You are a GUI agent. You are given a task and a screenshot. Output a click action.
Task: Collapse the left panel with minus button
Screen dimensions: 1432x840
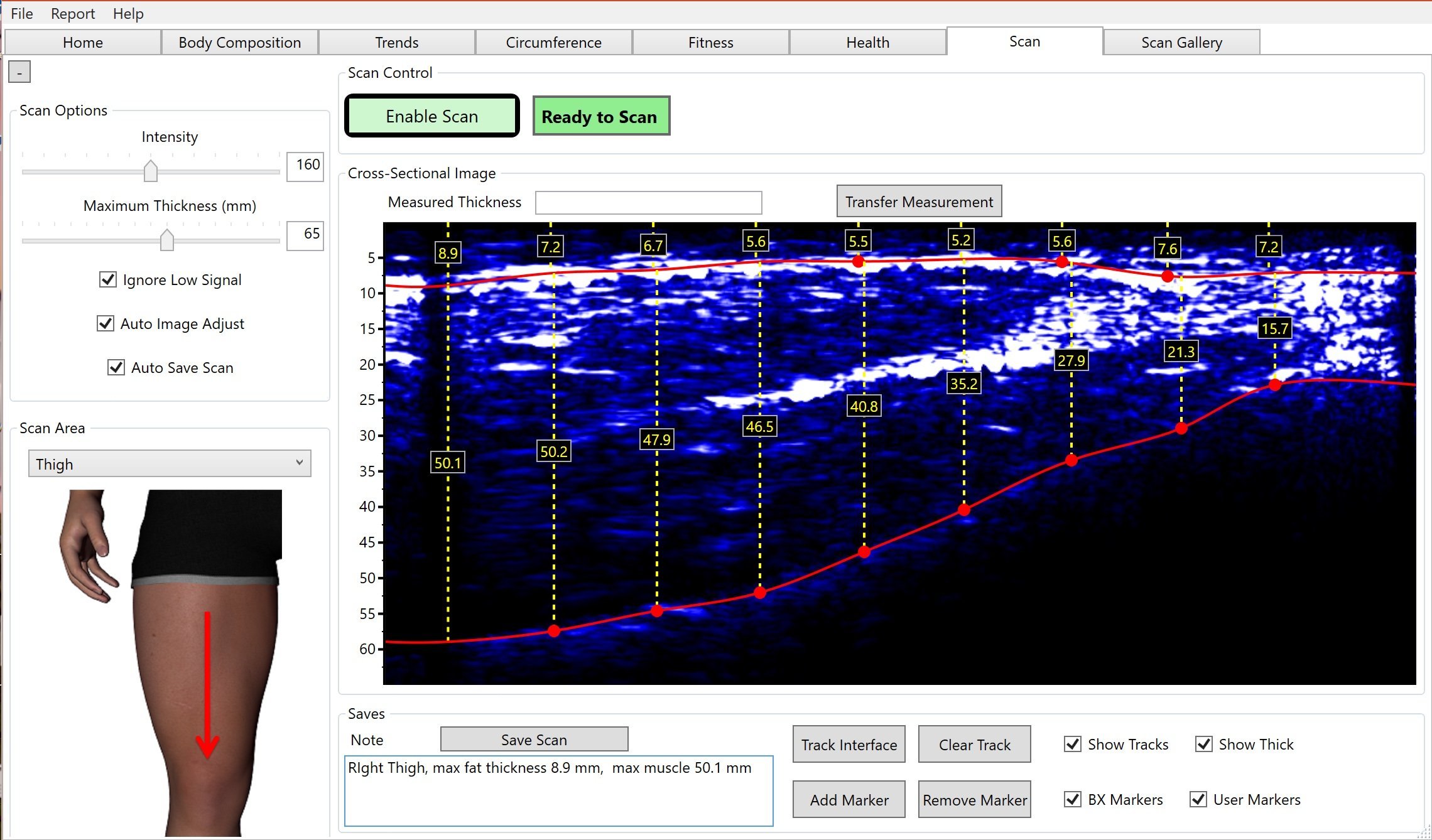(x=19, y=73)
